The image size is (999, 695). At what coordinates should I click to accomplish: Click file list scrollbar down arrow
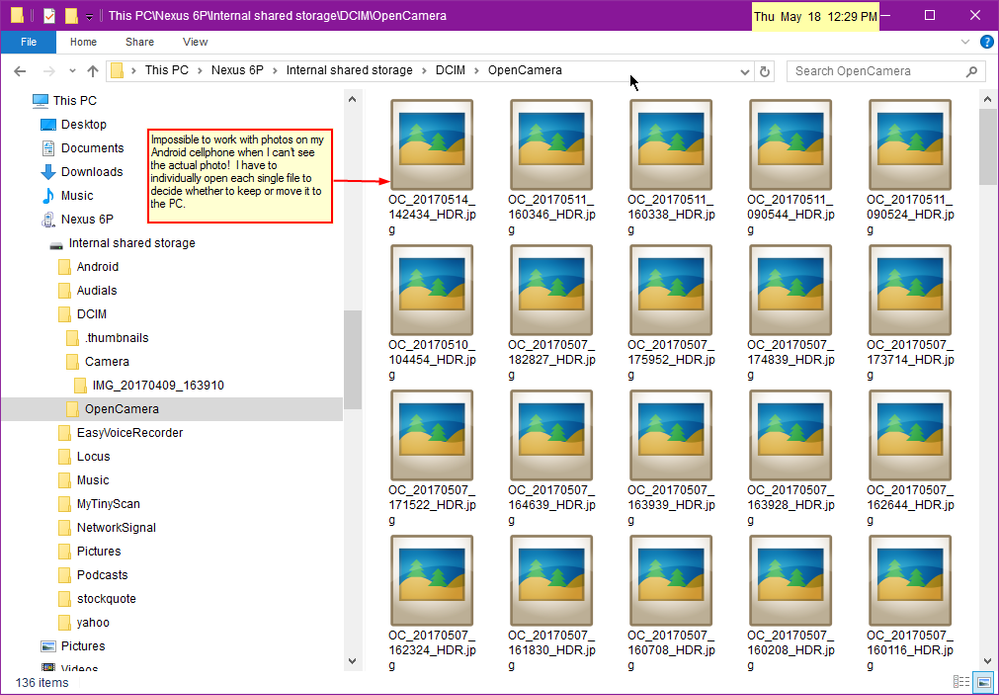988,661
